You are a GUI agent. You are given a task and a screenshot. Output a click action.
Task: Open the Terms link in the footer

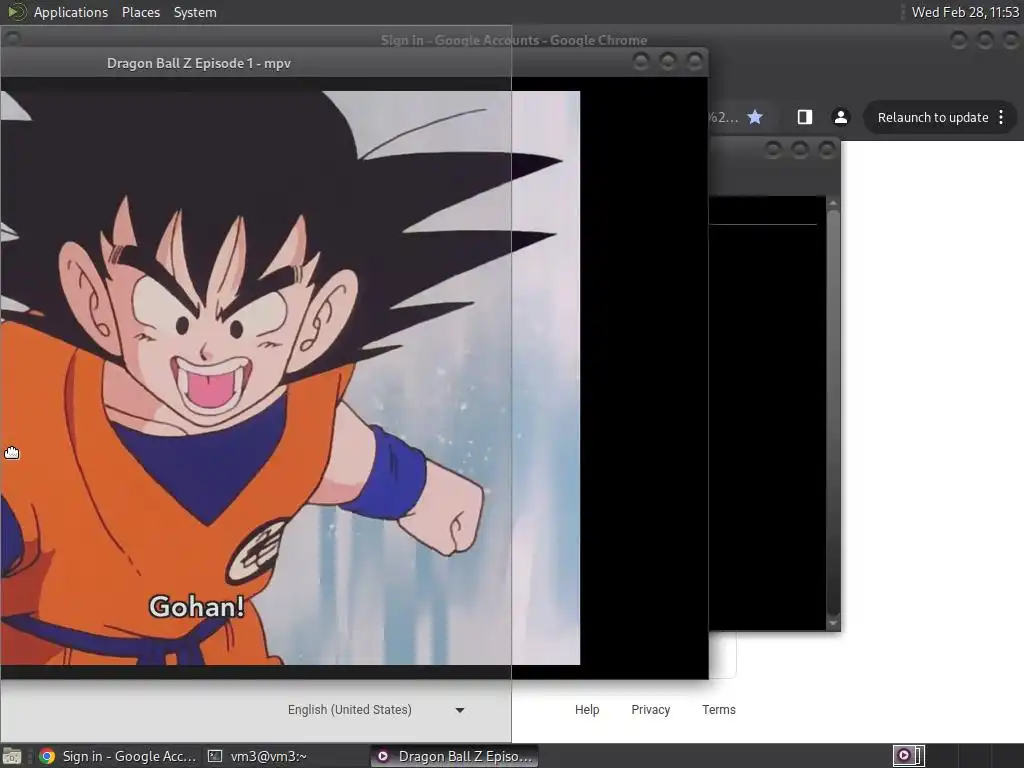[x=718, y=710]
